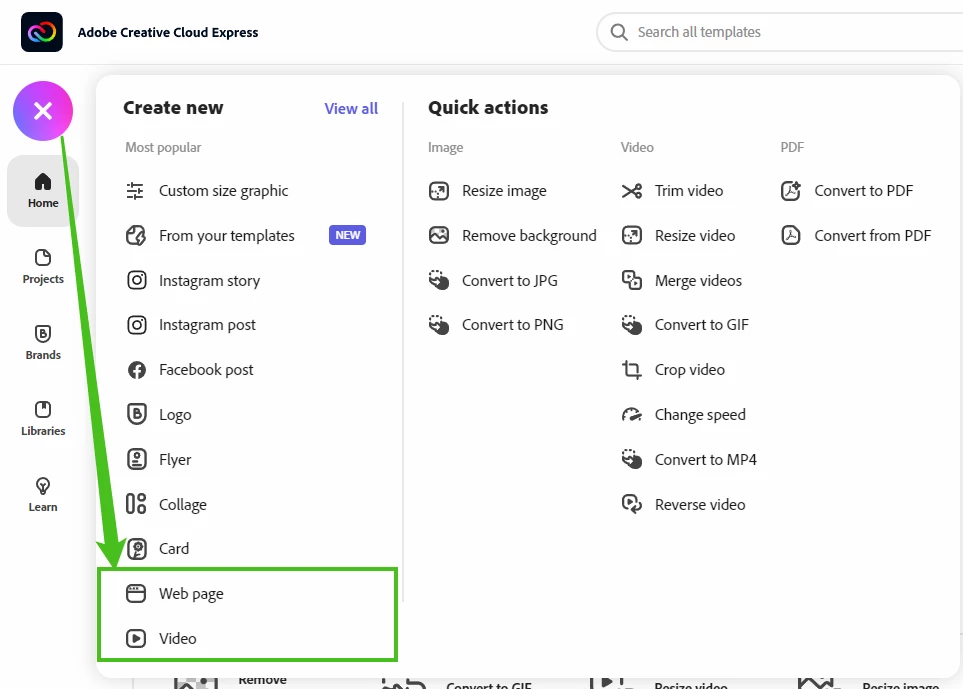
Task: Click the Trim video scissors icon
Action: (631, 191)
